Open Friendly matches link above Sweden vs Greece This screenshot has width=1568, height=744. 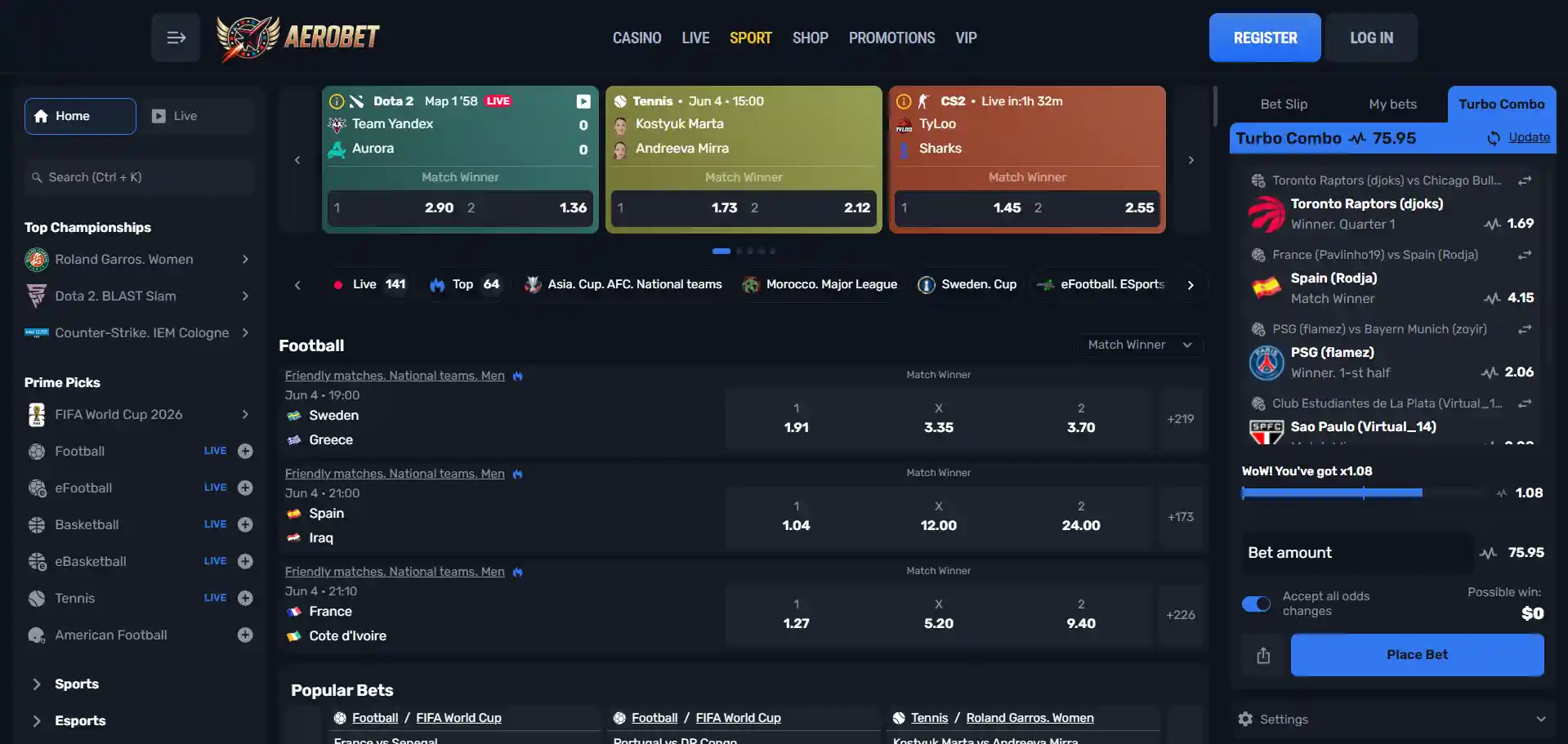pyautogui.click(x=395, y=376)
